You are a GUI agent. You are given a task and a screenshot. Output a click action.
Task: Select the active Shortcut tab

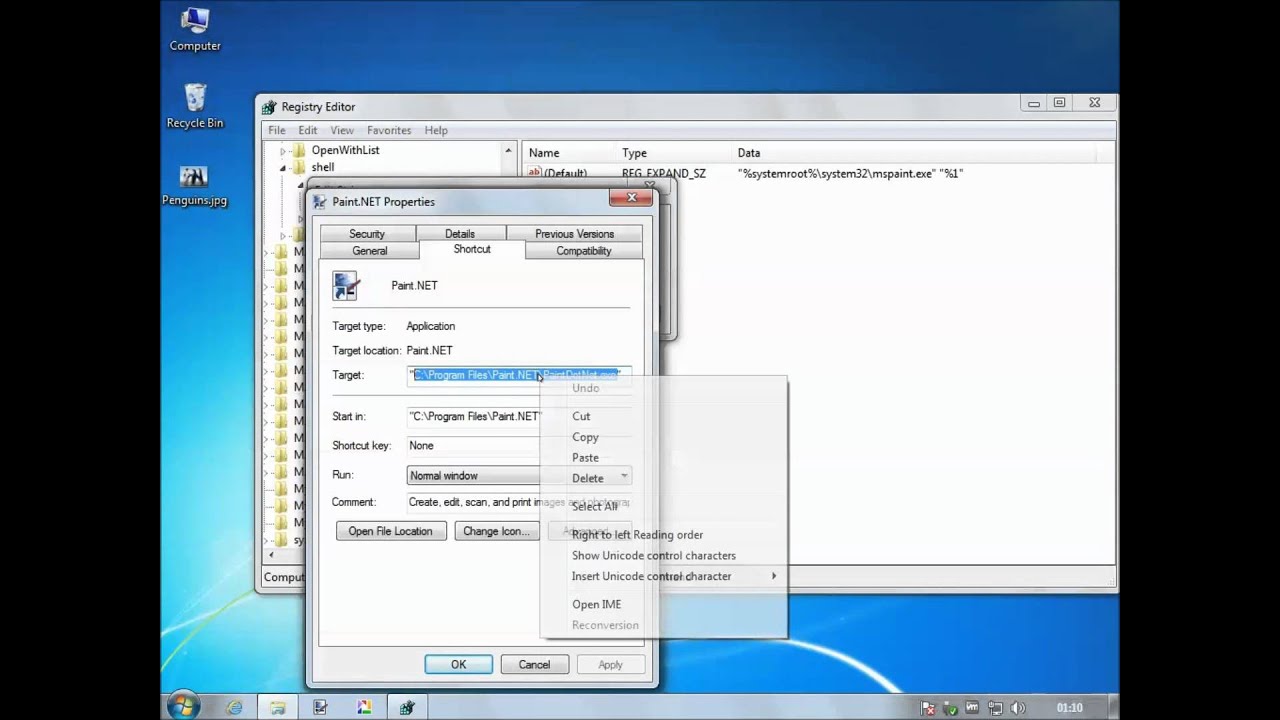tap(472, 249)
